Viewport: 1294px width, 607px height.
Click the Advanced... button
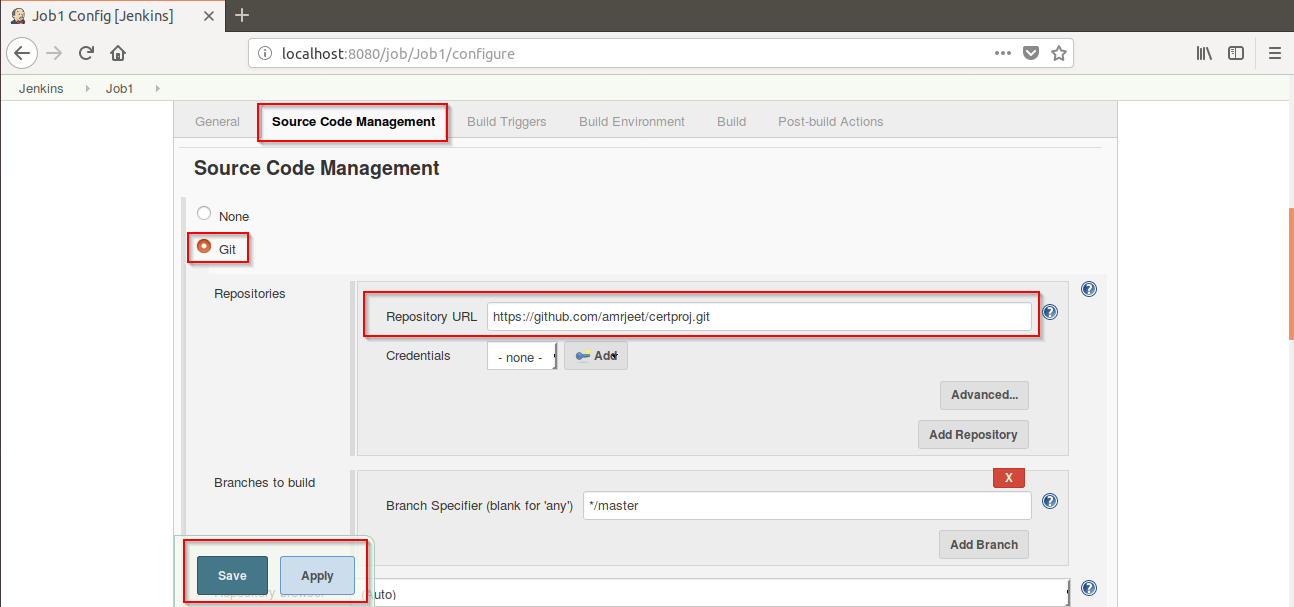point(984,395)
